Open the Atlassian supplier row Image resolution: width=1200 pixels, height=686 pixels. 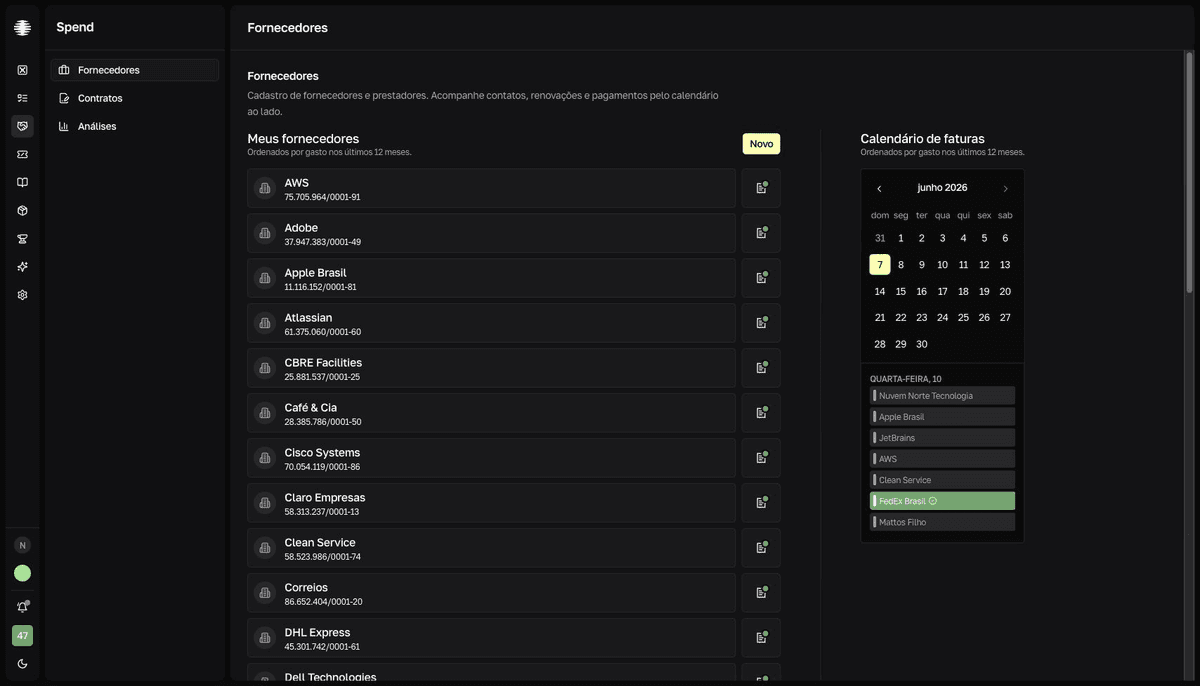click(491, 323)
